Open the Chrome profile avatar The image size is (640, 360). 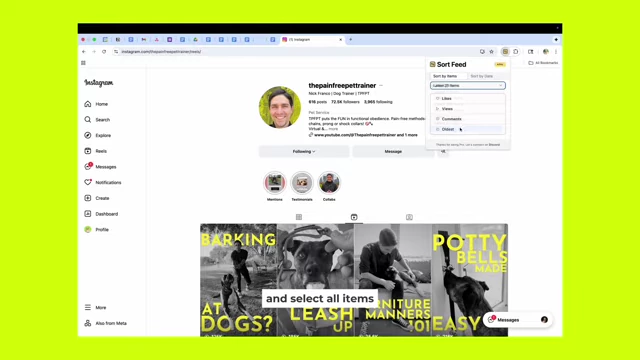tap(546, 52)
